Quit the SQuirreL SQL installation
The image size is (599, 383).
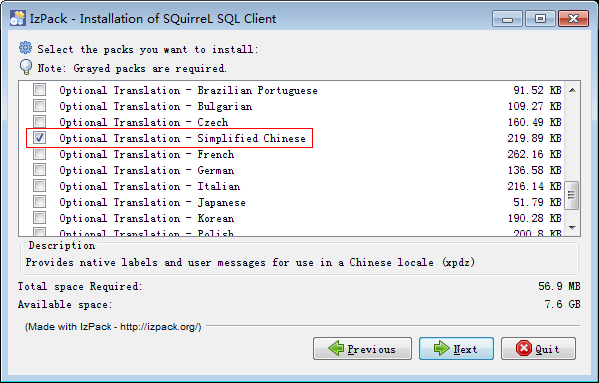(x=538, y=348)
